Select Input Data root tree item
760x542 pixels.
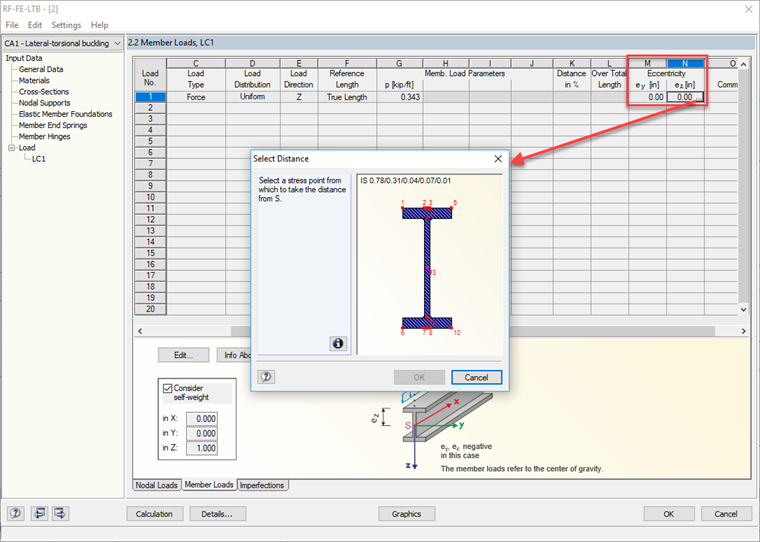(x=24, y=58)
